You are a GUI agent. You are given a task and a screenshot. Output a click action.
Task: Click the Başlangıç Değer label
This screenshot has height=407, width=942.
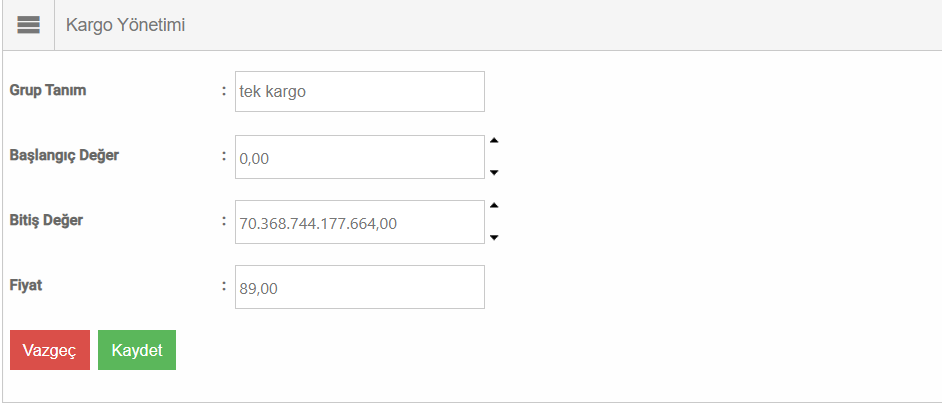[64, 155]
